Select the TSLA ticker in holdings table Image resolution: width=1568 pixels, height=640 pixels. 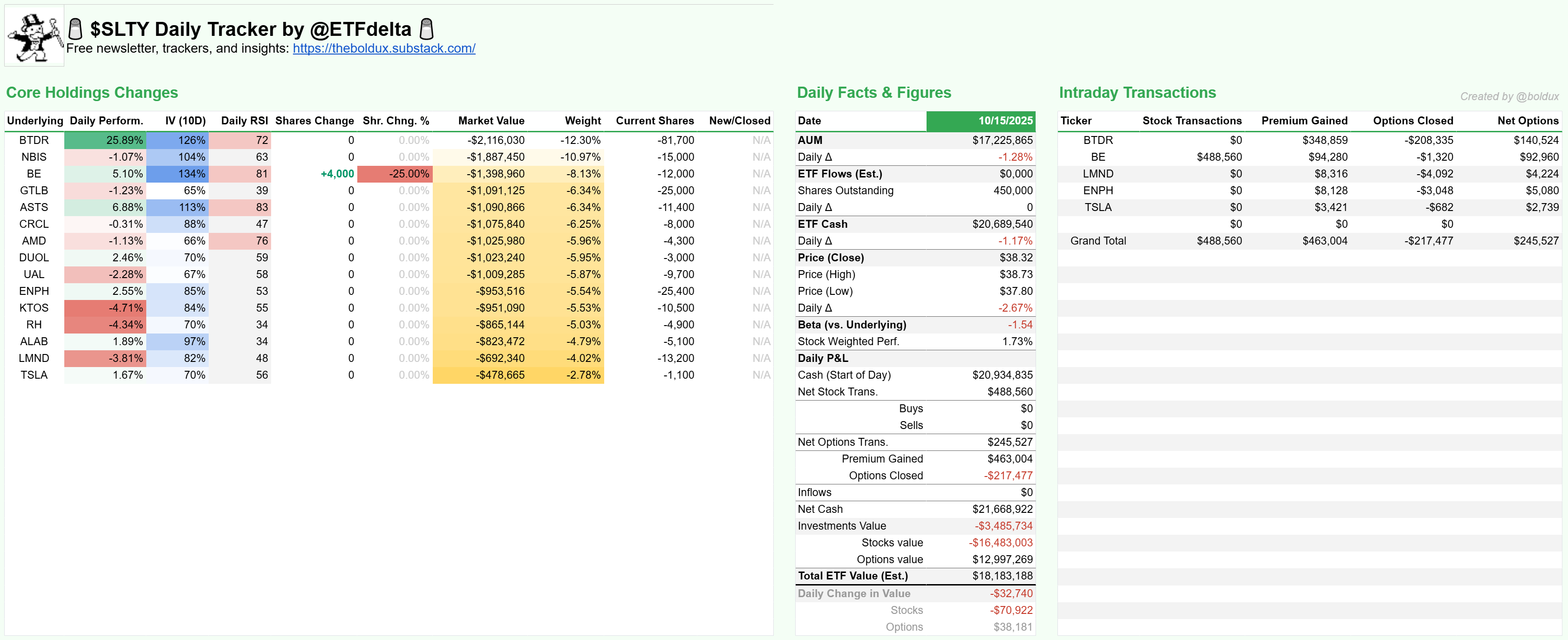pos(34,375)
